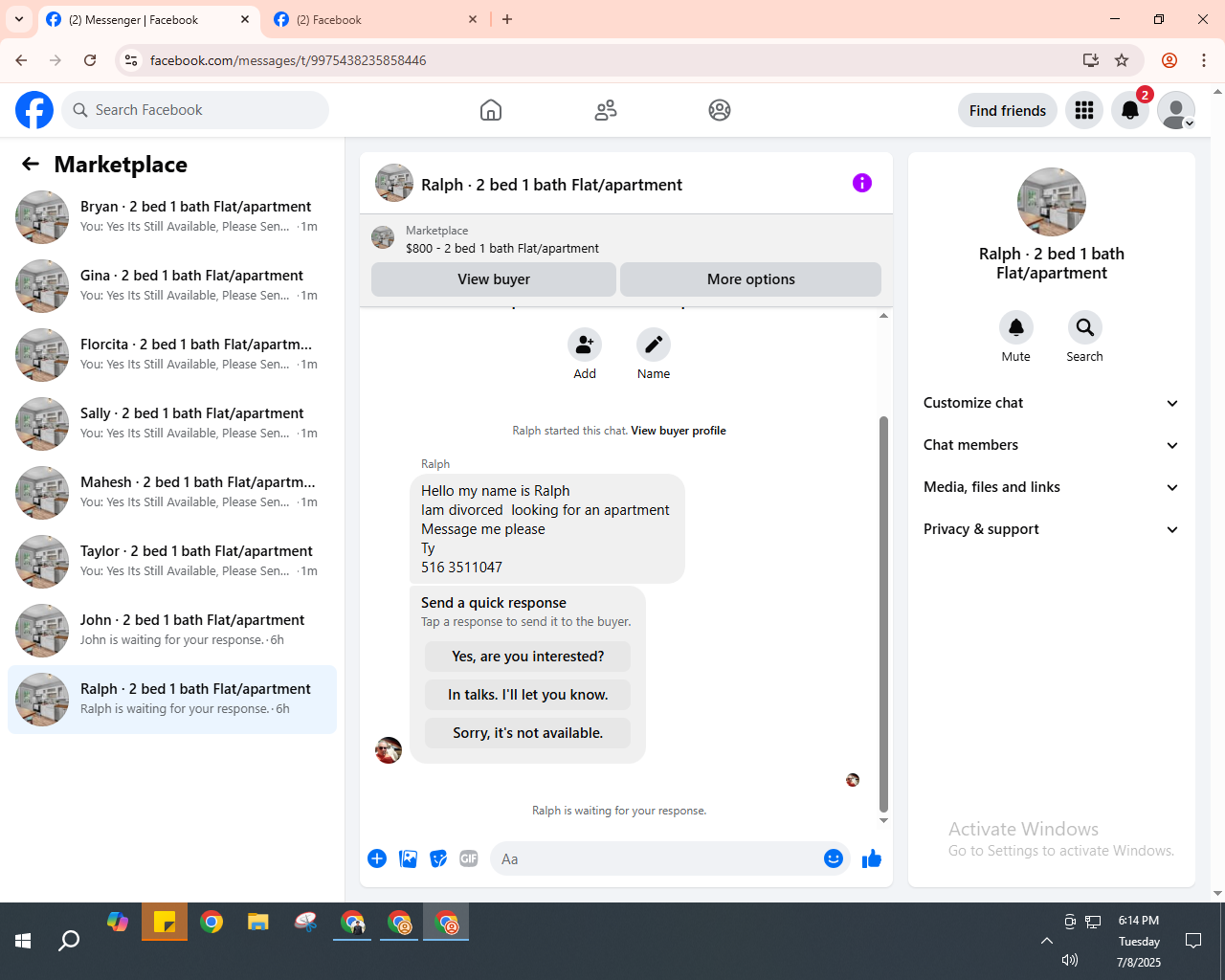Screen dimensions: 1225x980
Task: Open conversation information purple icon
Action: coord(862,183)
